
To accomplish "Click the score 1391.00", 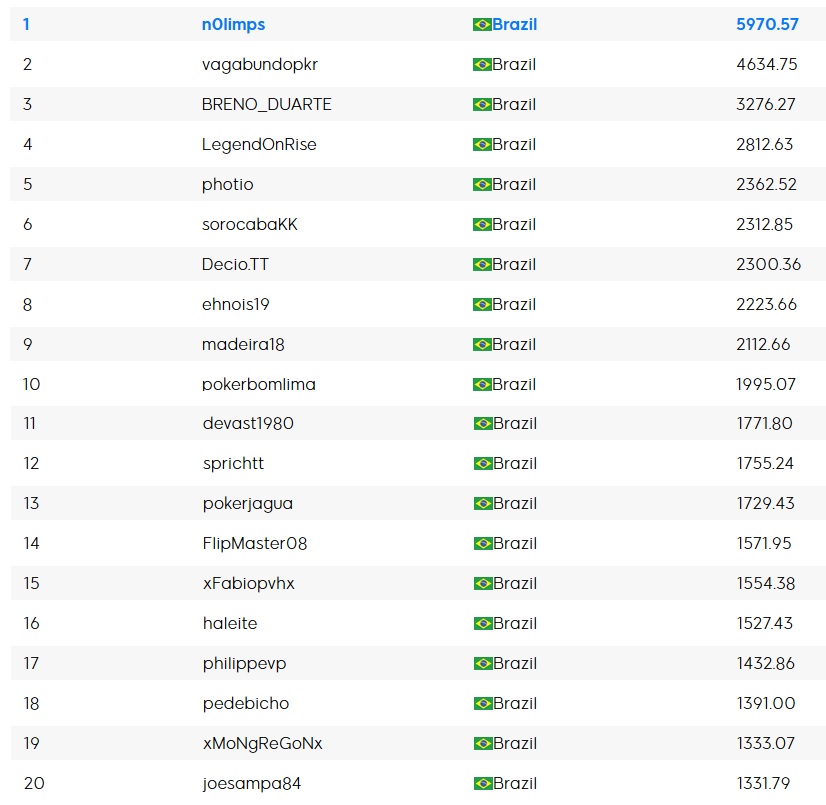I will (x=766, y=704).
